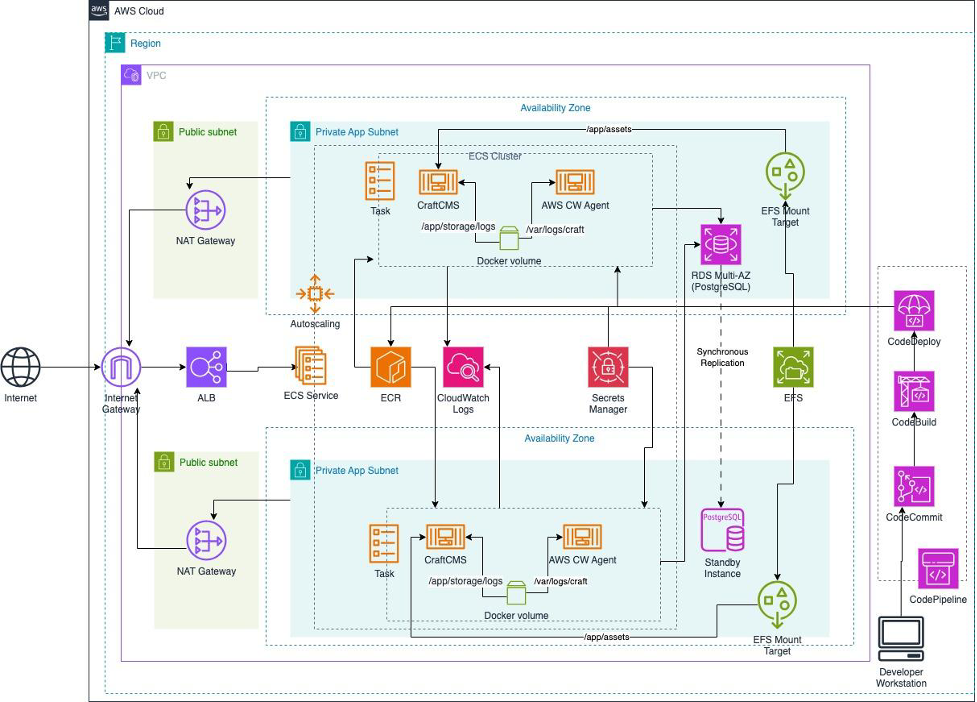Click the upper EFS Mount Target icon
This screenshot has width=977, height=702.
784,171
